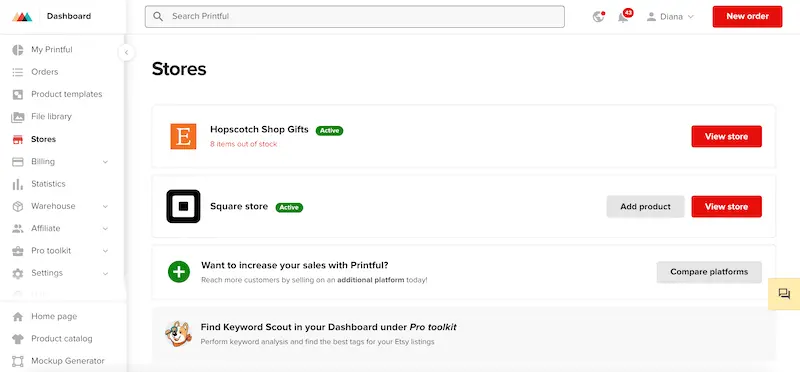
Task: Click the Etsy store logo
Action: (x=183, y=136)
